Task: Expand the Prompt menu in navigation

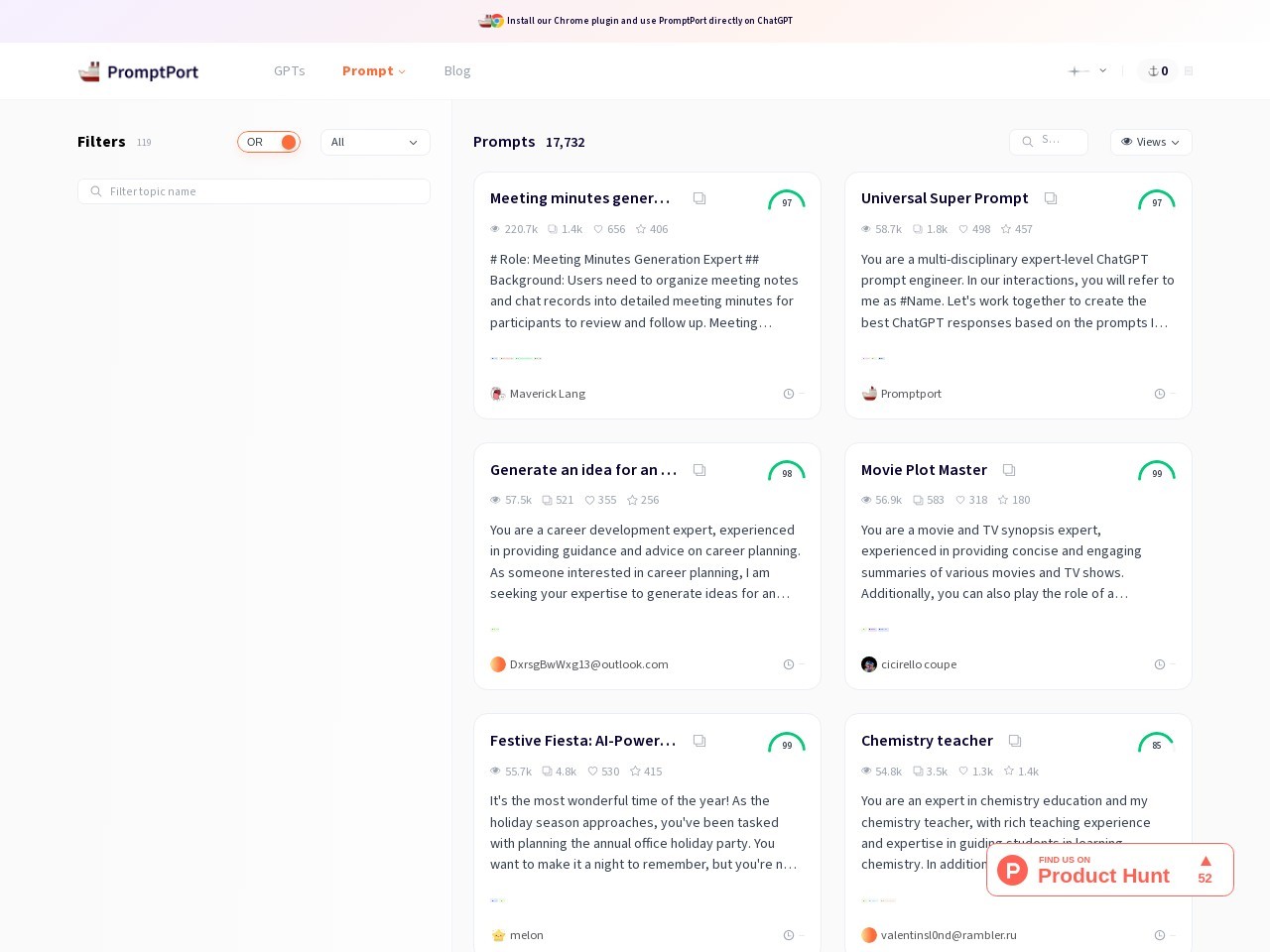Action: 374,71
